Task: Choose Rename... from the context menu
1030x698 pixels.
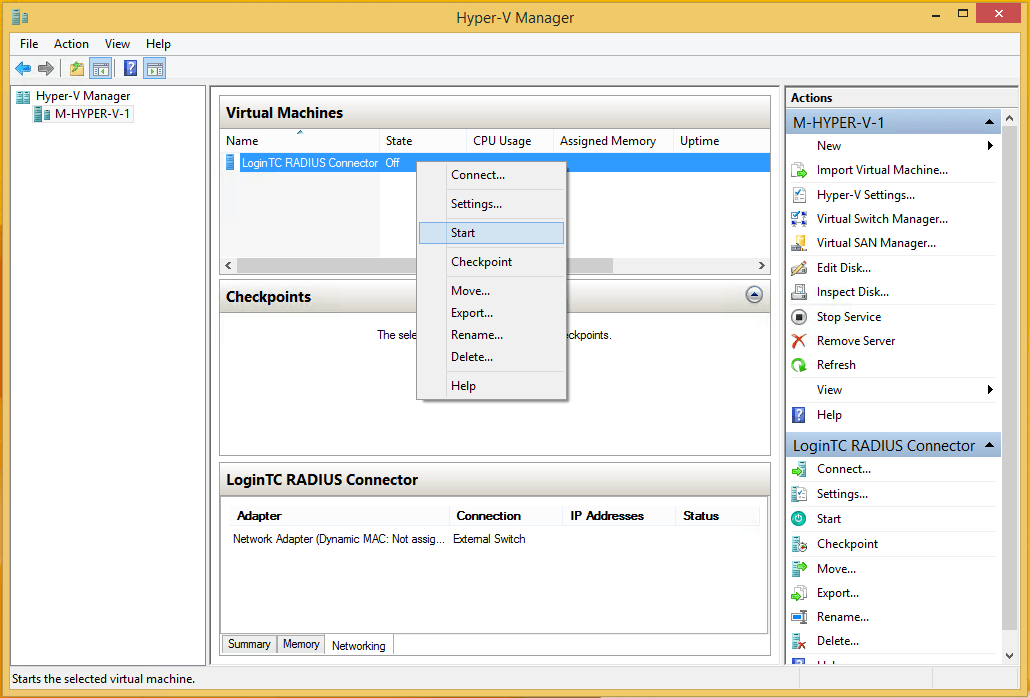Action: [x=491, y=335]
